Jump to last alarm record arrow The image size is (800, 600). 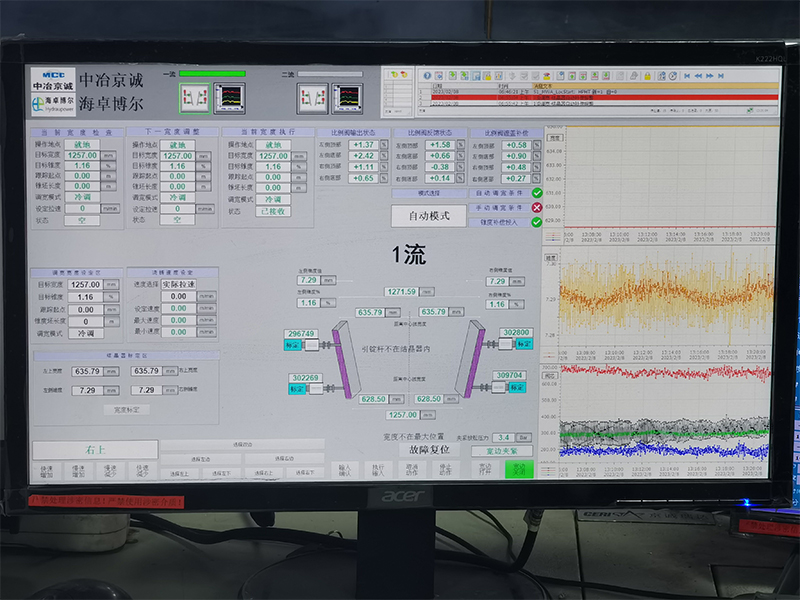pyautogui.click(x=721, y=76)
